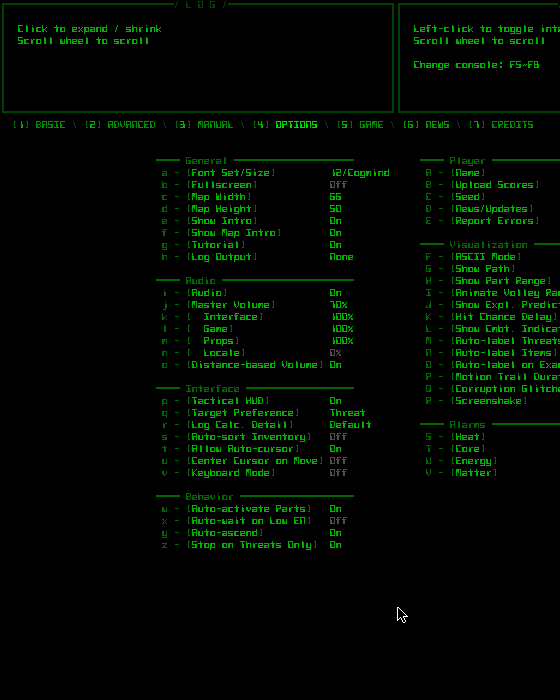
Task: Adjust the Map Width value
Action: click(251, 197)
